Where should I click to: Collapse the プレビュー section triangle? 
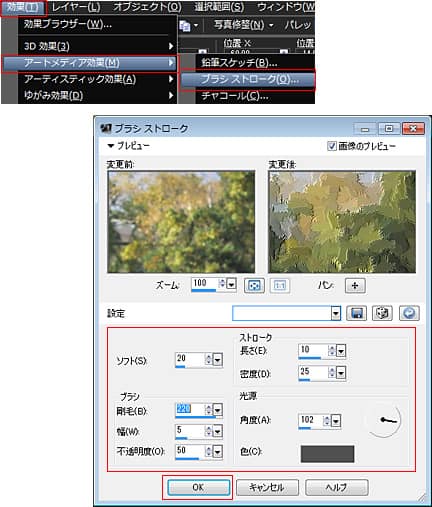pyautogui.click(x=111, y=146)
